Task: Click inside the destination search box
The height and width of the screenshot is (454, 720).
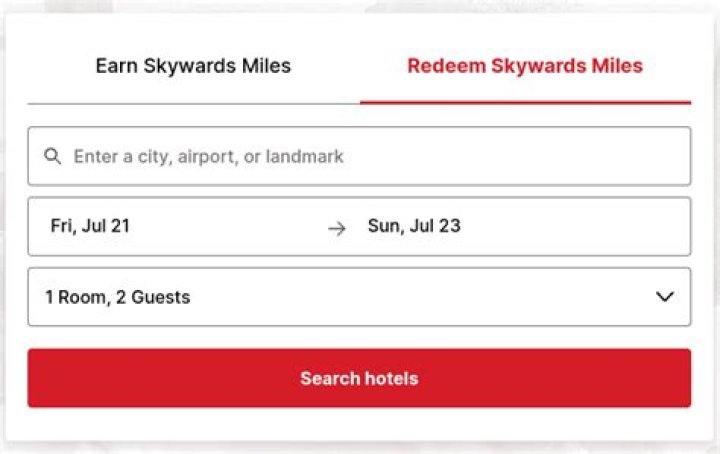Action: click(380, 156)
